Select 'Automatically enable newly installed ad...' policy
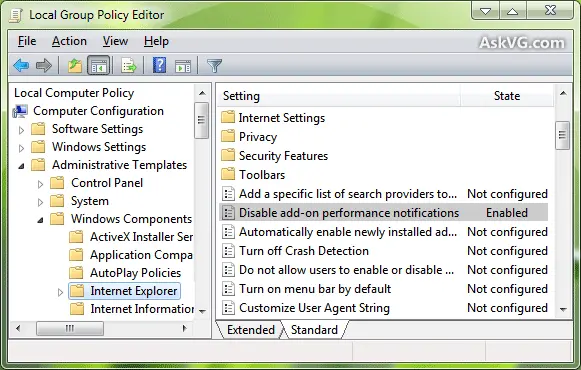The height and width of the screenshot is (370, 581). click(348, 232)
